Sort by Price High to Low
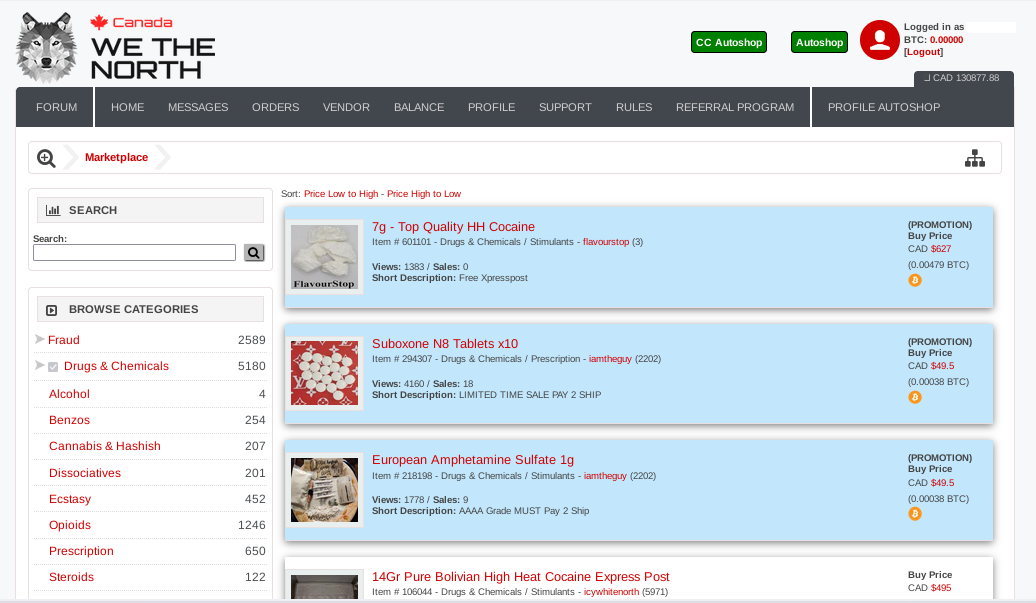The height and width of the screenshot is (603, 1036). pos(424,194)
